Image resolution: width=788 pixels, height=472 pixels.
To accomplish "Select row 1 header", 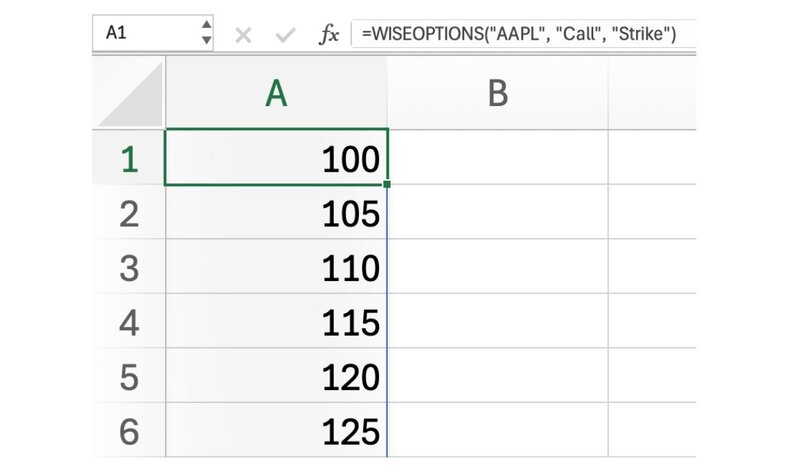I will point(129,158).
